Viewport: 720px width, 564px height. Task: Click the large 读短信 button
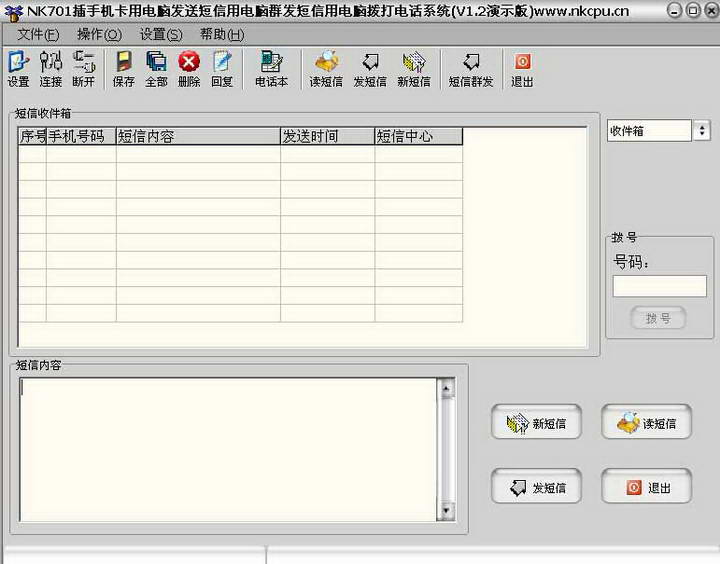tap(647, 423)
